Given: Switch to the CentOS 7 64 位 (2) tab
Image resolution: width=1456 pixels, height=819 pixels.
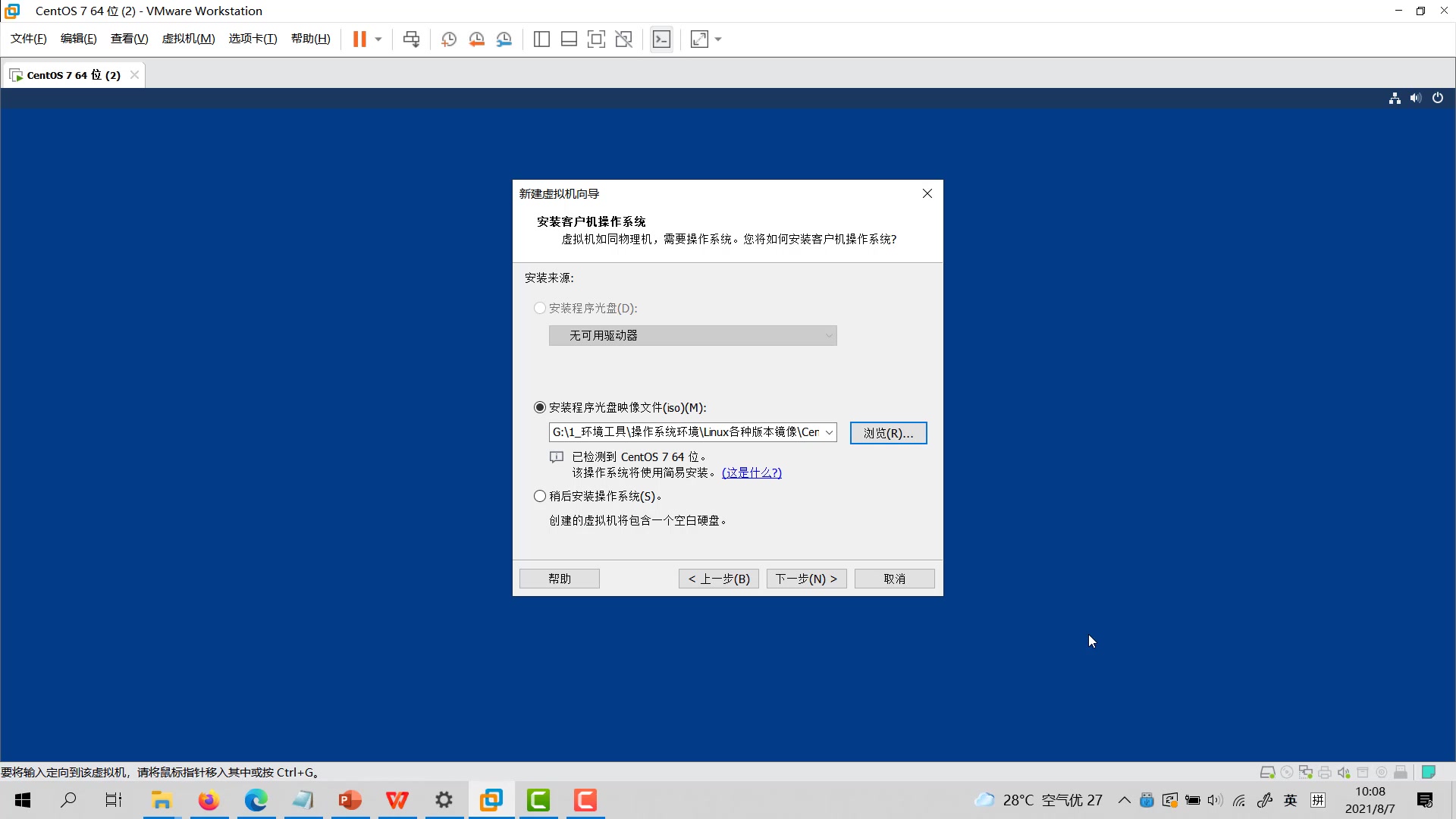Looking at the screenshot, I should pos(73,75).
